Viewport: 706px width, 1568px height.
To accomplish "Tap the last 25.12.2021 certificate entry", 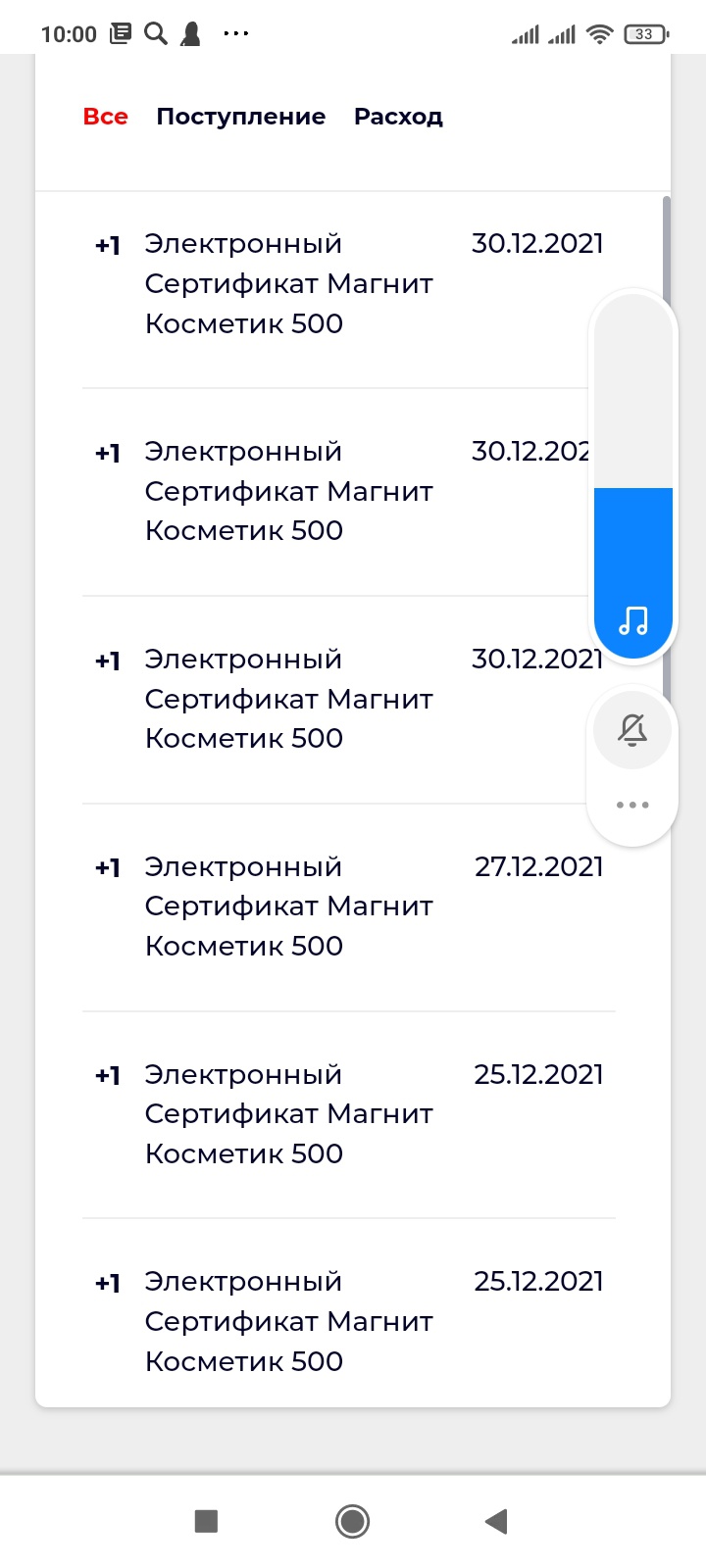I will pos(348,1321).
